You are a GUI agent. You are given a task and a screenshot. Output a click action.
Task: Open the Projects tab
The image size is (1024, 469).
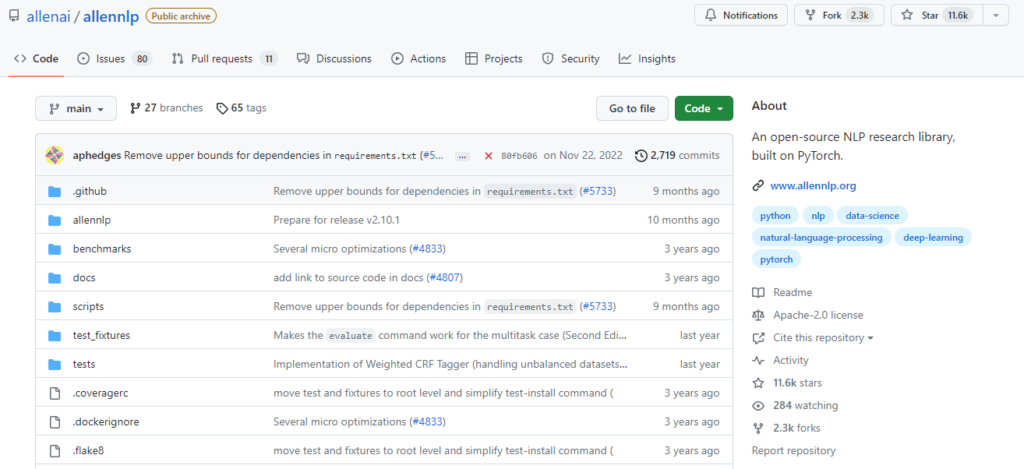tap(494, 59)
